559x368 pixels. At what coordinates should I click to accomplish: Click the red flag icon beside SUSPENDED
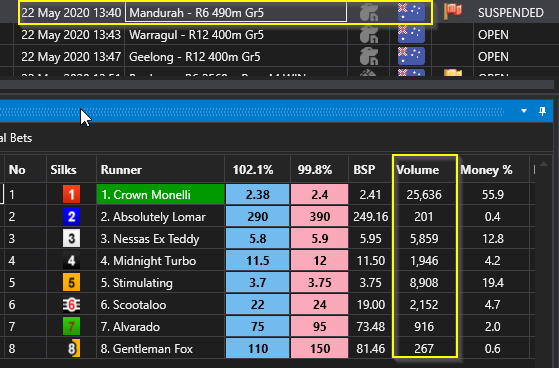[453, 12]
